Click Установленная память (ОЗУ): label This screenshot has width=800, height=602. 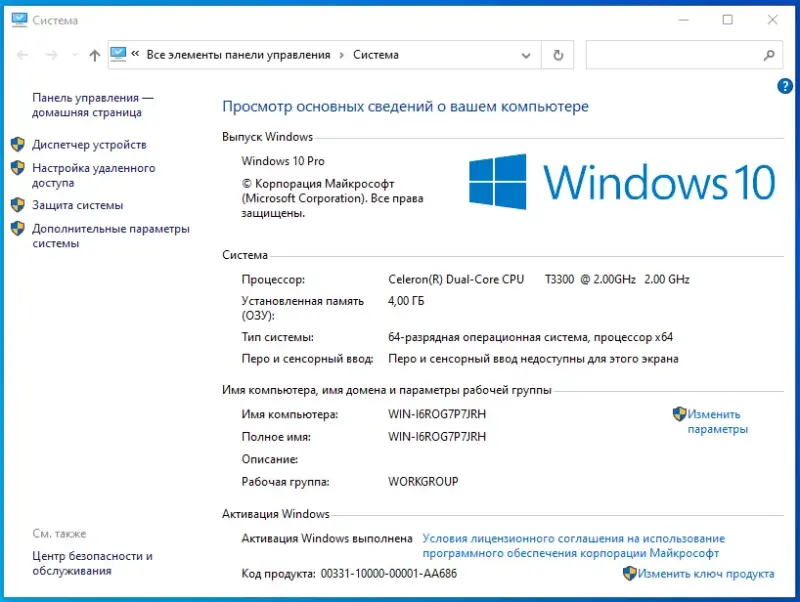click(x=303, y=308)
